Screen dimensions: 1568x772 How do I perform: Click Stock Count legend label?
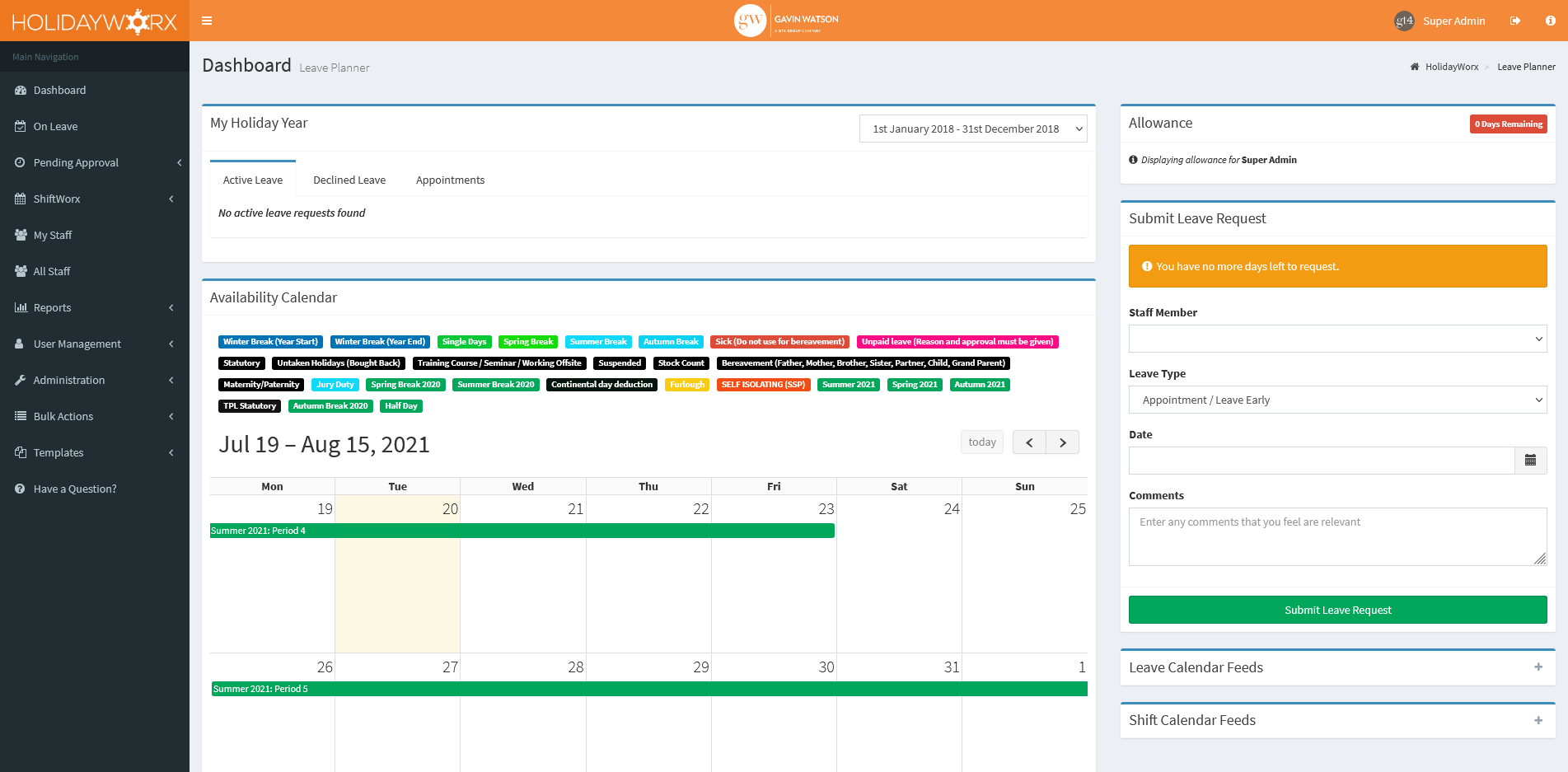[681, 363]
